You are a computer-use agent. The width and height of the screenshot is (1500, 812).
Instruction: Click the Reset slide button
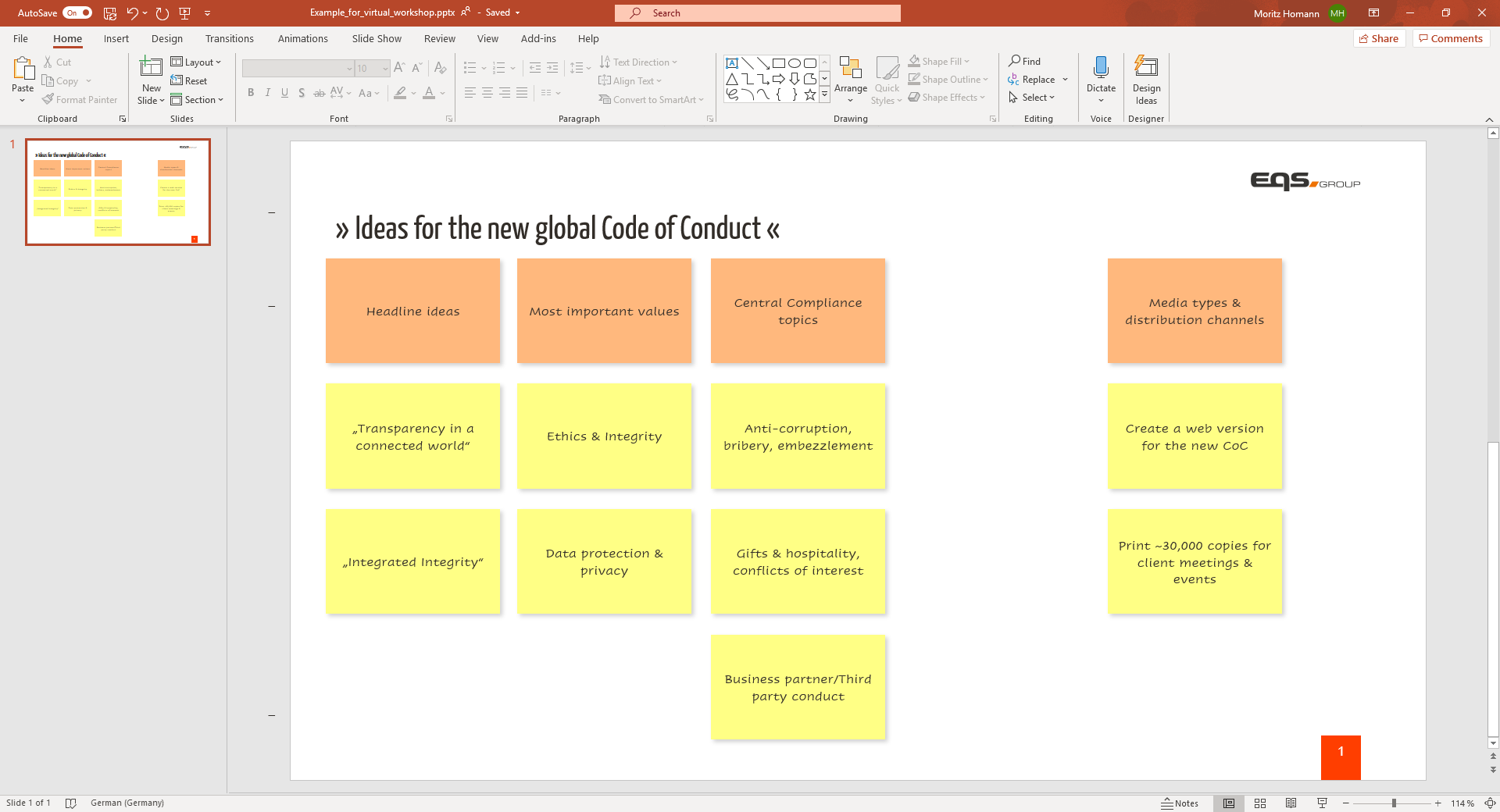[x=189, y=81]
